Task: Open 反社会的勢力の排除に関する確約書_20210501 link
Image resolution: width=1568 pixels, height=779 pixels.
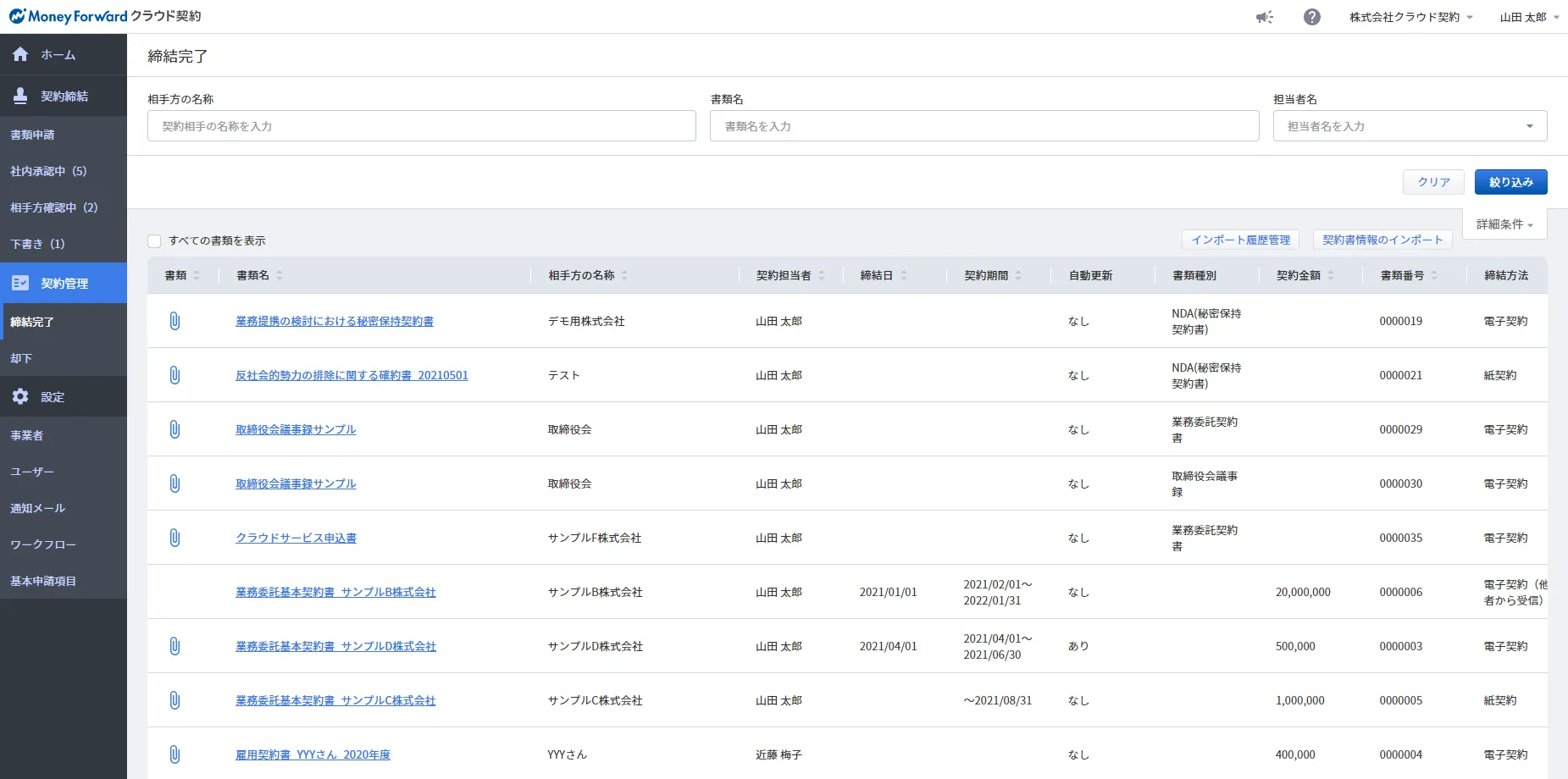Action: pos(352,375)
